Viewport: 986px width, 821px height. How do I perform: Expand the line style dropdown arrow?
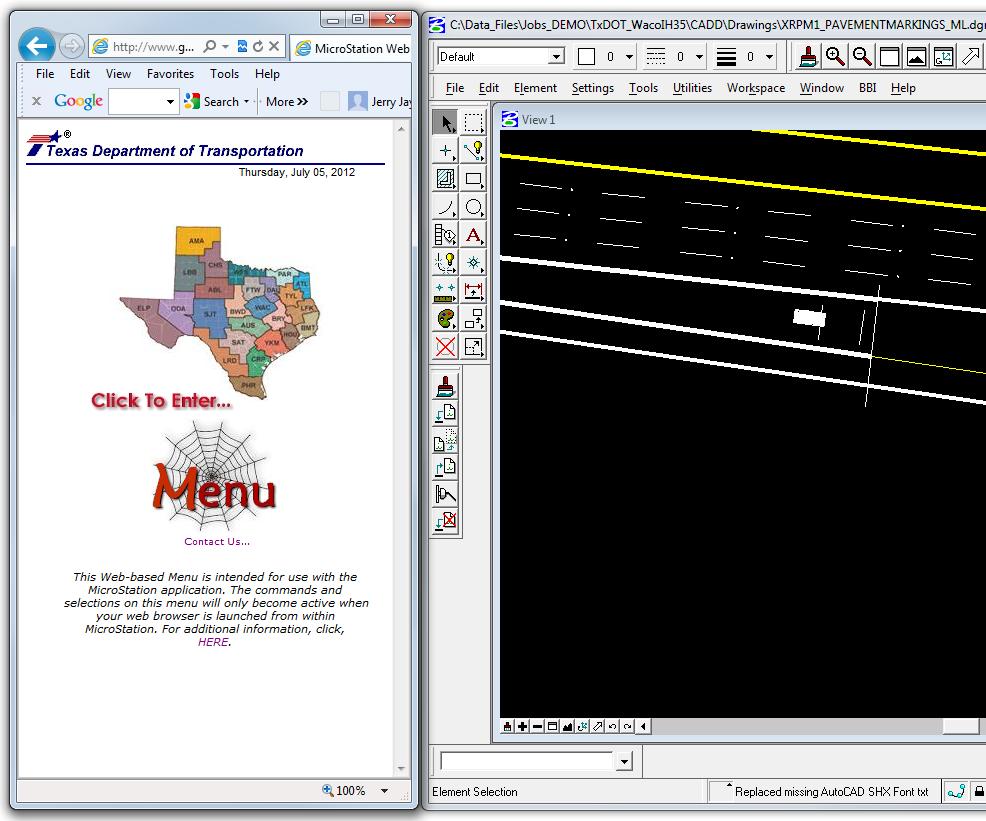[699, 57]
